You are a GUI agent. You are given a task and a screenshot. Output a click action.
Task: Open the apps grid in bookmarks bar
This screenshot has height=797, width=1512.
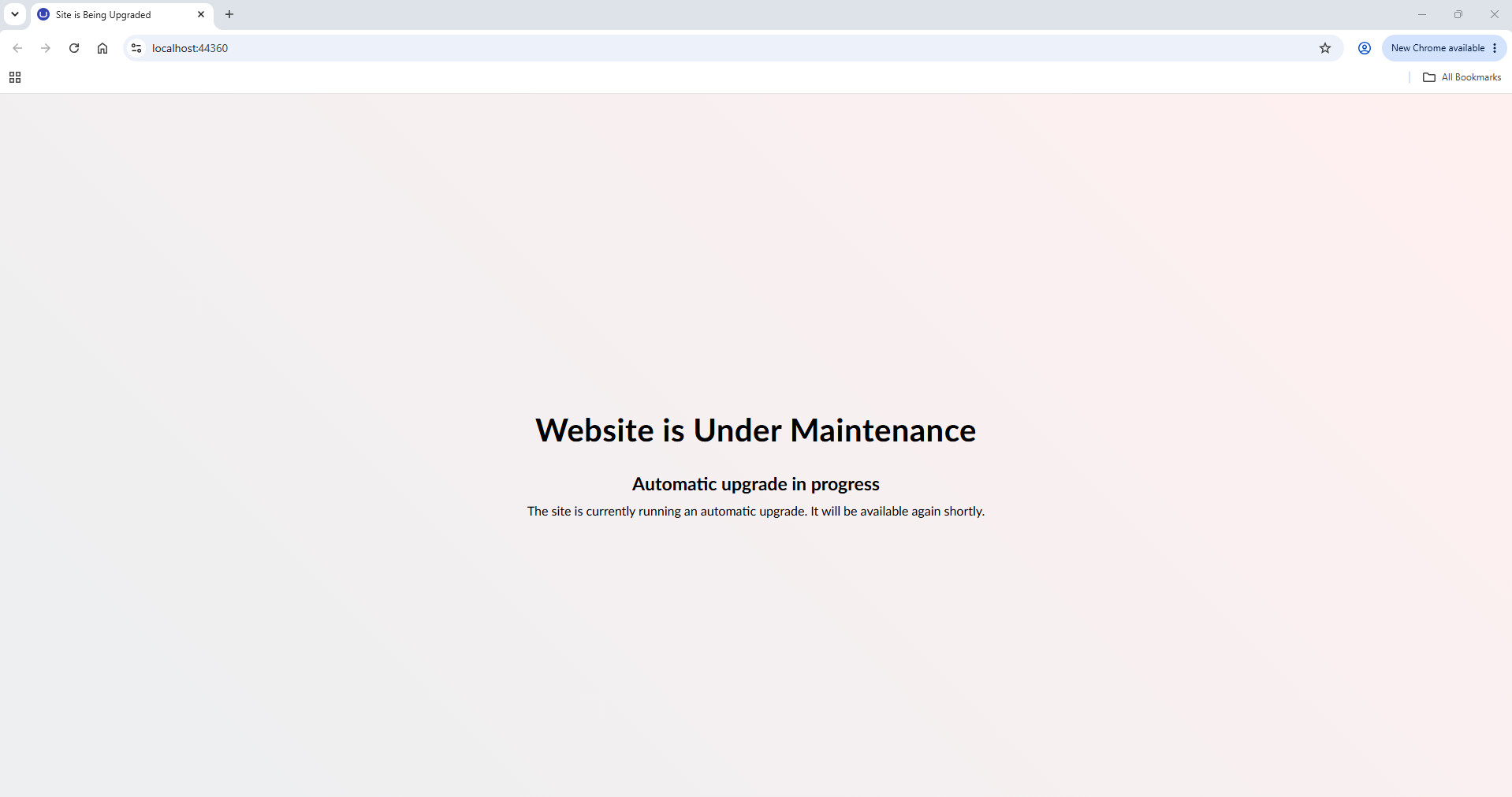[15, 77]
